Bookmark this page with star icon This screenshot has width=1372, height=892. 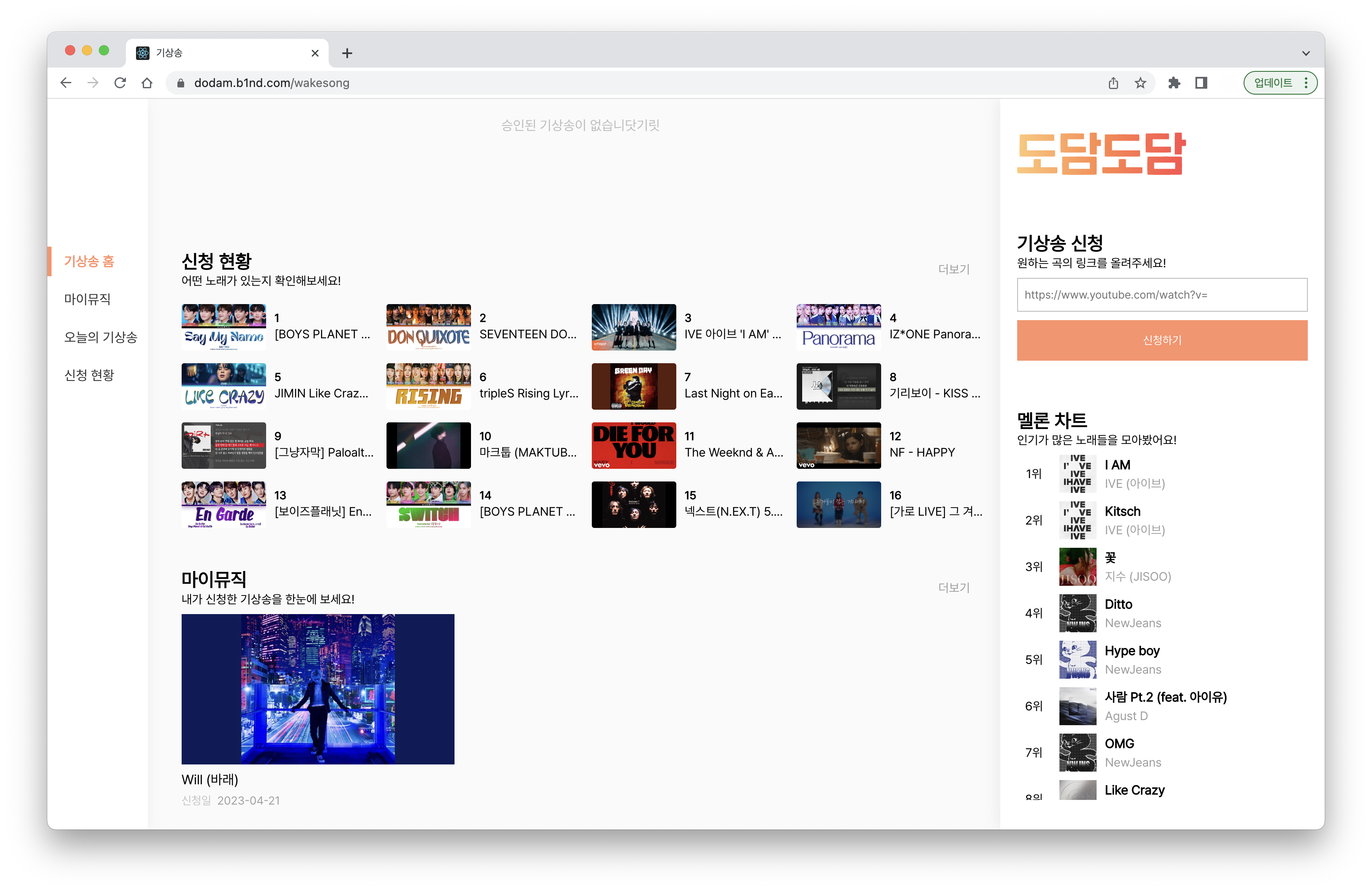[1140, 83]
